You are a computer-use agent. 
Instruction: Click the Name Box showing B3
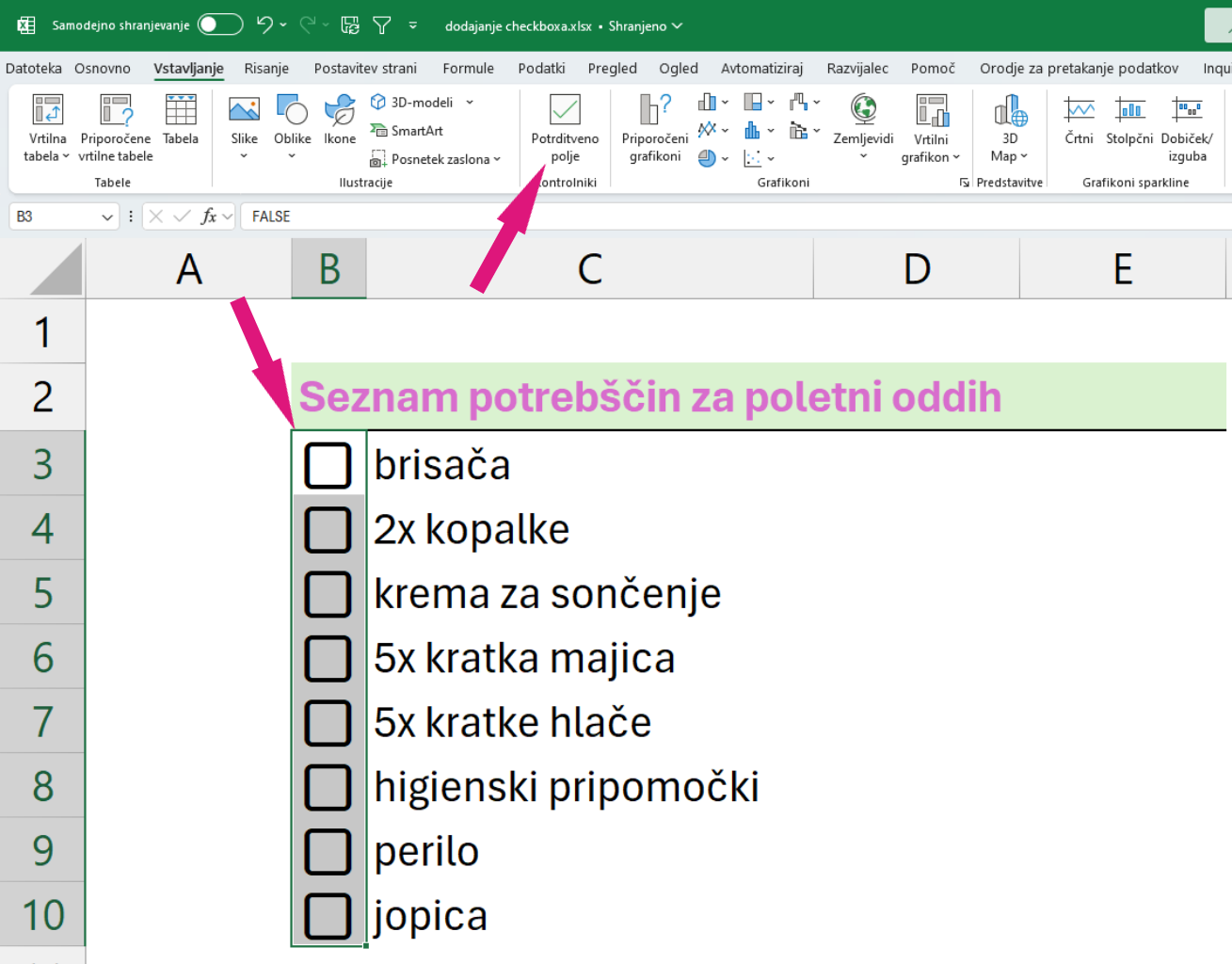pyautogui.click(x=54, y=217)
